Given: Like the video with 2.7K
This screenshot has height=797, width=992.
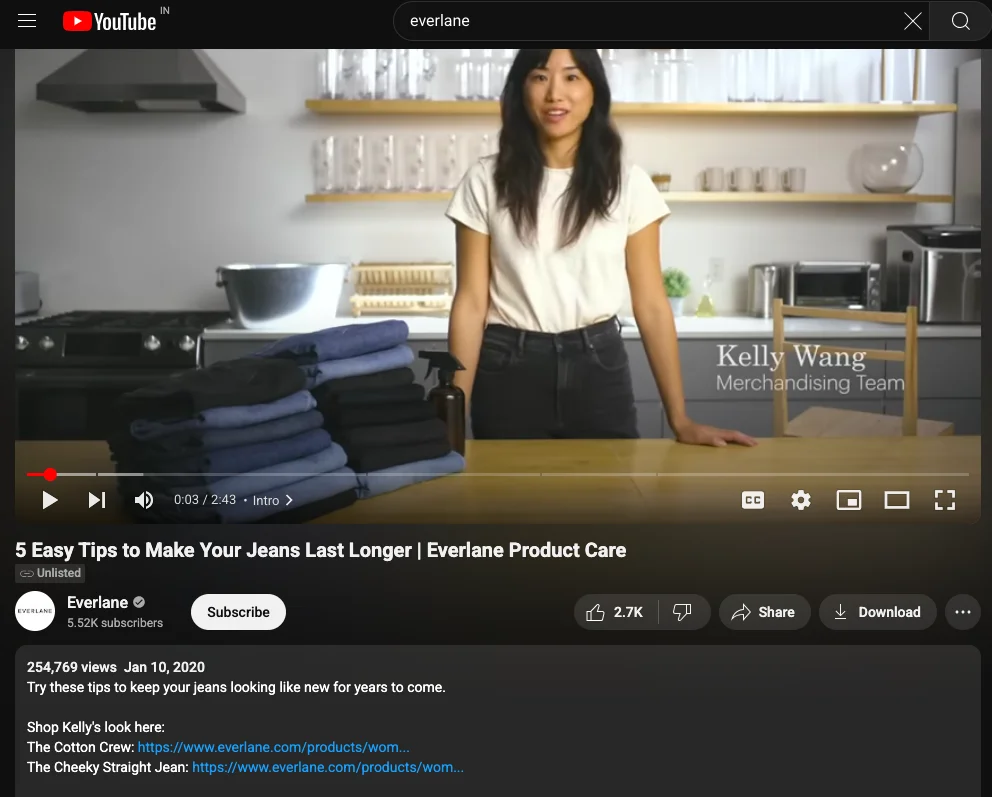Looking at the screenshot, I should click(616, 612).
